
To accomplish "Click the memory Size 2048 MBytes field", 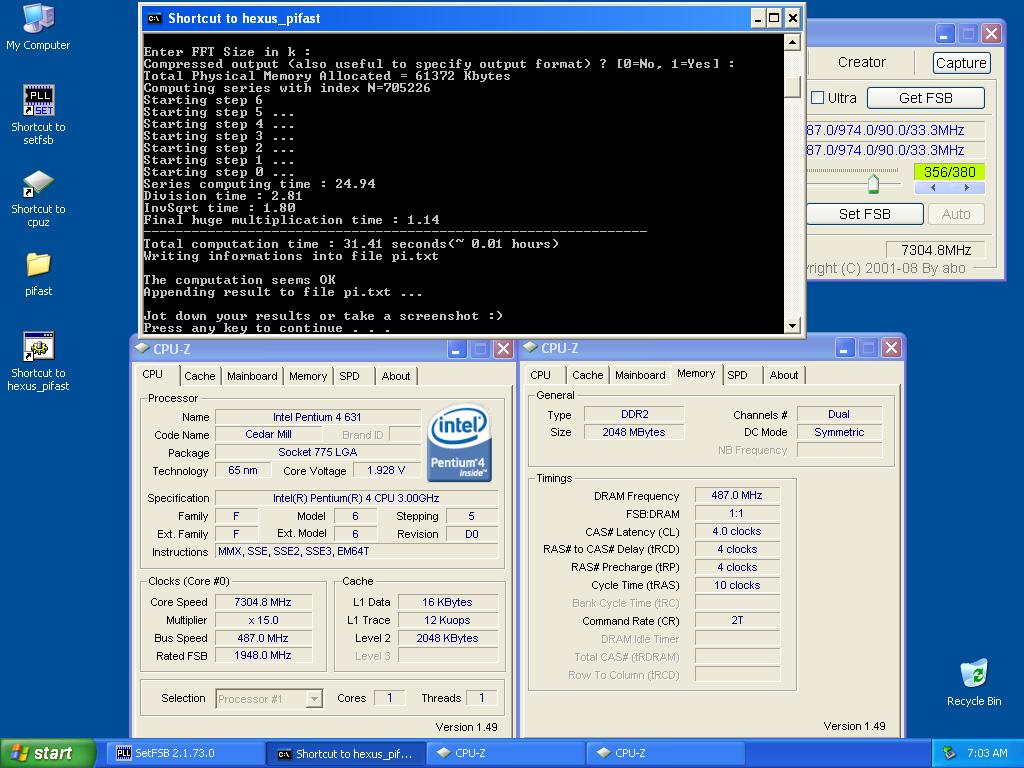I will pos(634,432).
